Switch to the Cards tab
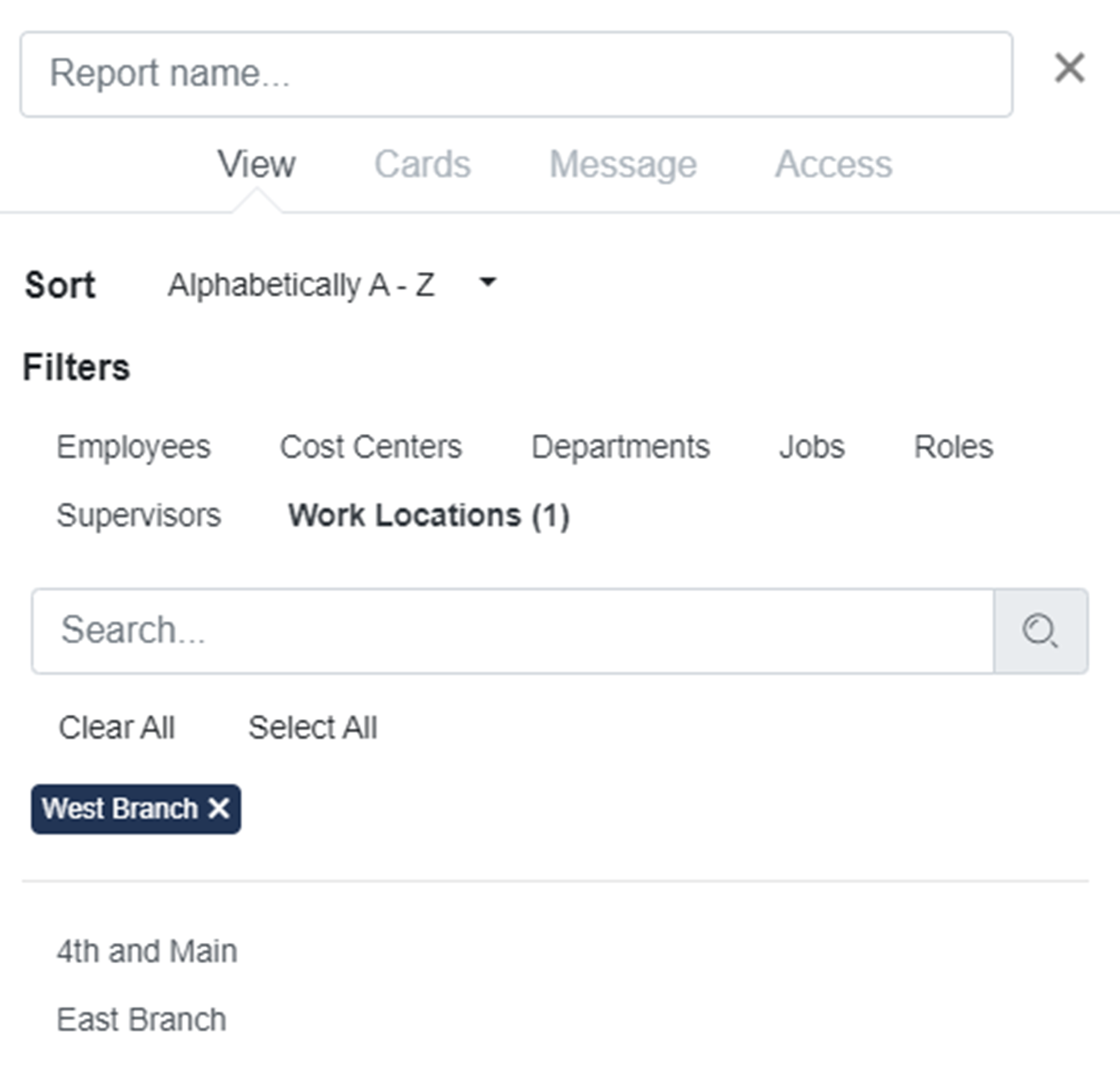The height and width of the screenshot is (1076, 1120). [422, 165]
